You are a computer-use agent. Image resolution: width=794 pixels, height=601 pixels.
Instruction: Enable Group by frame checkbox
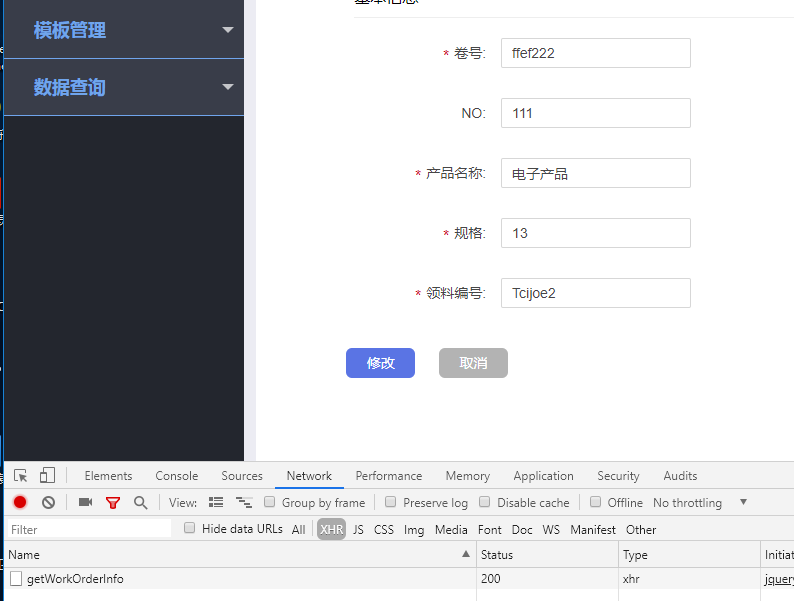pos(269,502)
